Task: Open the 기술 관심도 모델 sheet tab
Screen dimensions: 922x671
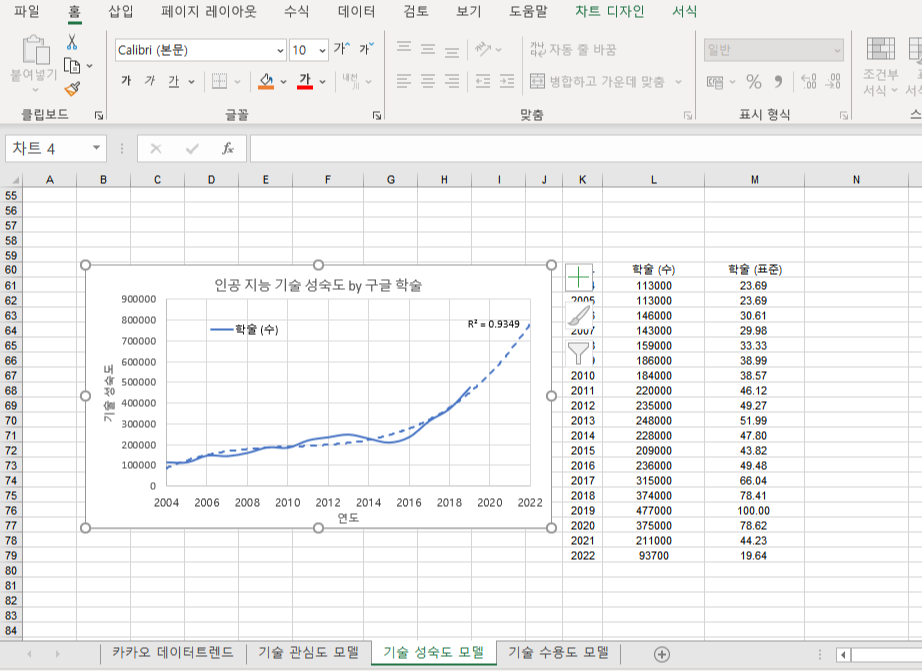Action: pyautogui.click(x=309, y=653)
